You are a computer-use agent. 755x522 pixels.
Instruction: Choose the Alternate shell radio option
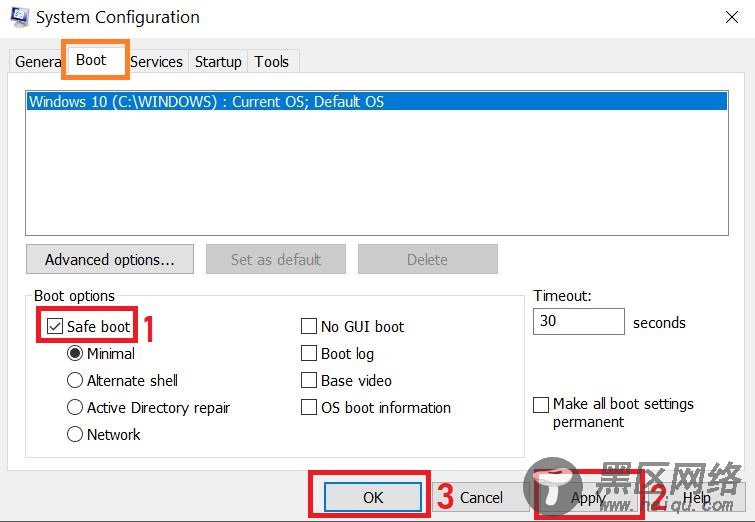[75, 380]
